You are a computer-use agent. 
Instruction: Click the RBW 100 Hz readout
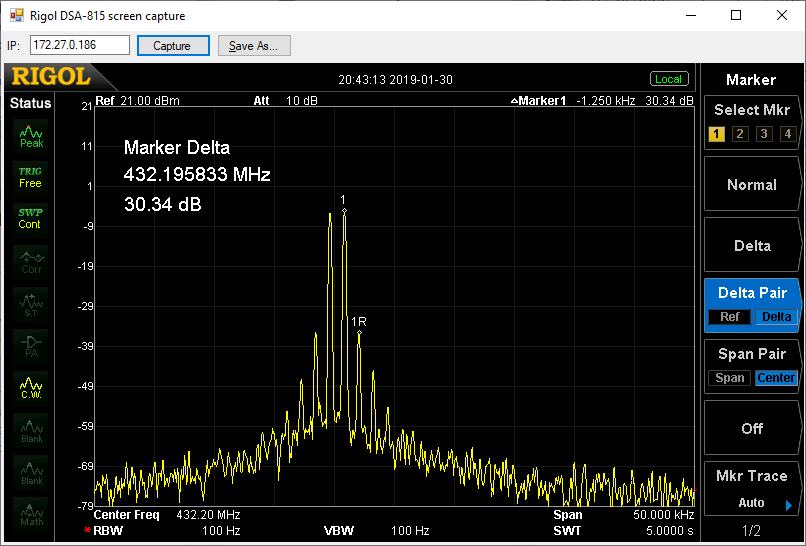point(163,531)
